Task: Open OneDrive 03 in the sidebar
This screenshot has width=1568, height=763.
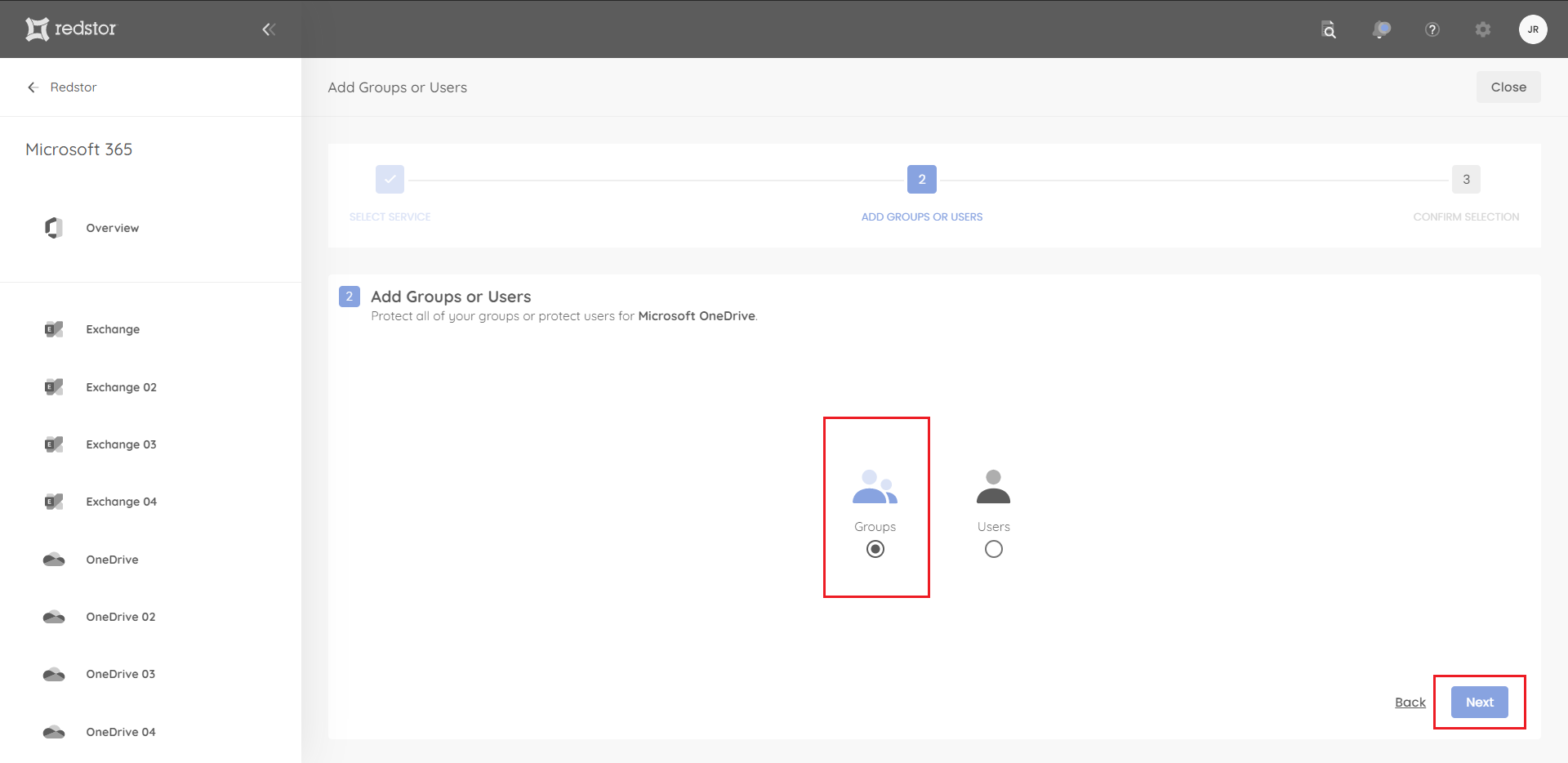Action: [x=121, y=674]
